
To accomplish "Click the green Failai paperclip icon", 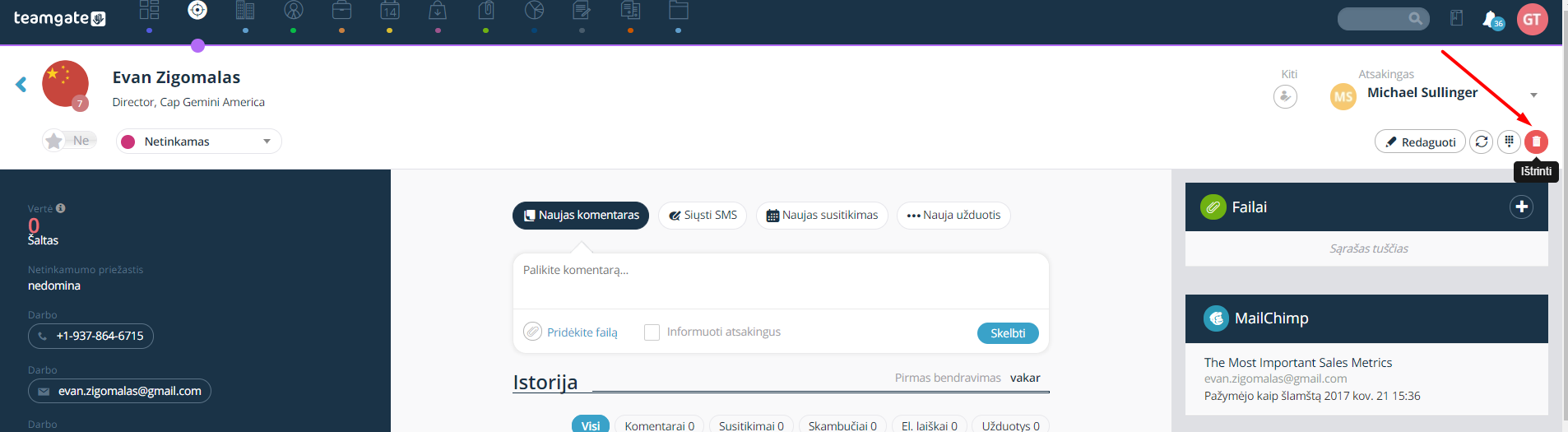I will tap(1213, 207).
